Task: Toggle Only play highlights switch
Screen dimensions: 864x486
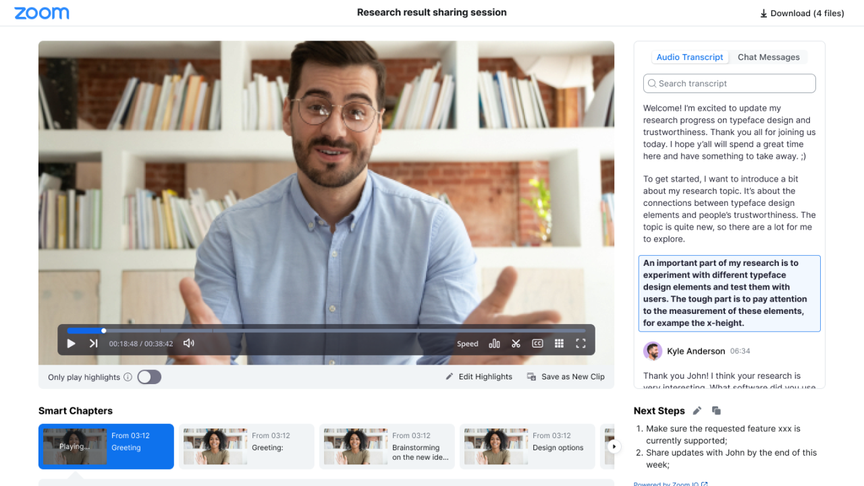Action: (149, 377)
